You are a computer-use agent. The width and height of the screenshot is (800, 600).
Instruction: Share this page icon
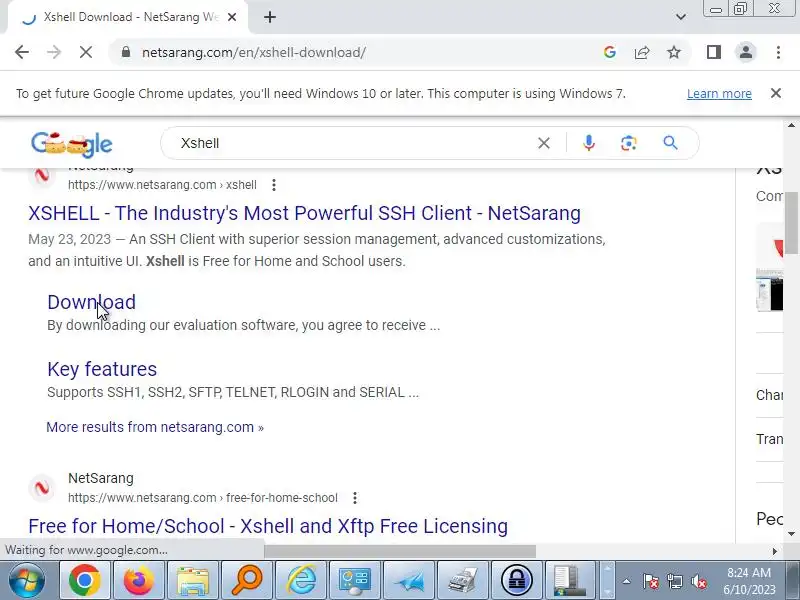(642, 52)
